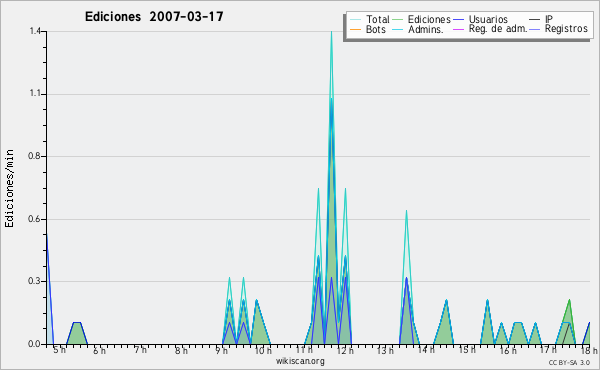Viewport: 600px width, 370px height.
Task: Select the Usuarios legend label
Action: point(488,19)
